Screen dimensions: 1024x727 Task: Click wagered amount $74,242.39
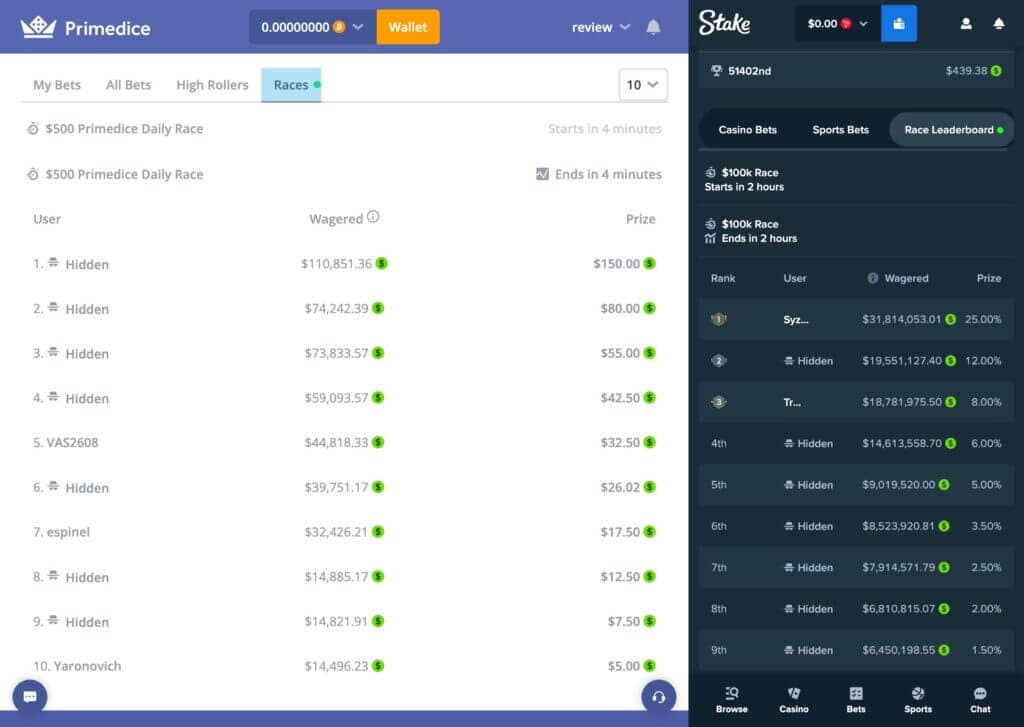click(x=336, y=308)
